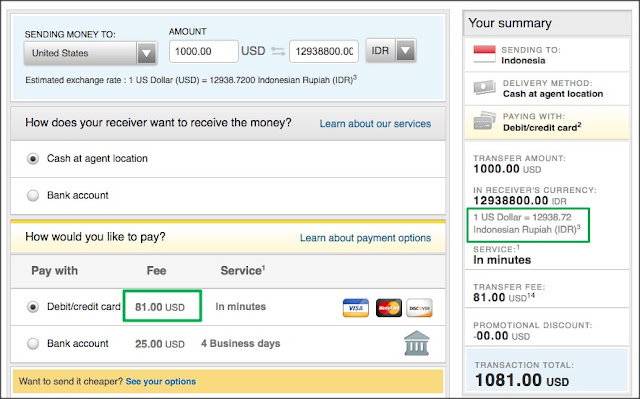Click Debit/credit card in summary

point(542,127)
